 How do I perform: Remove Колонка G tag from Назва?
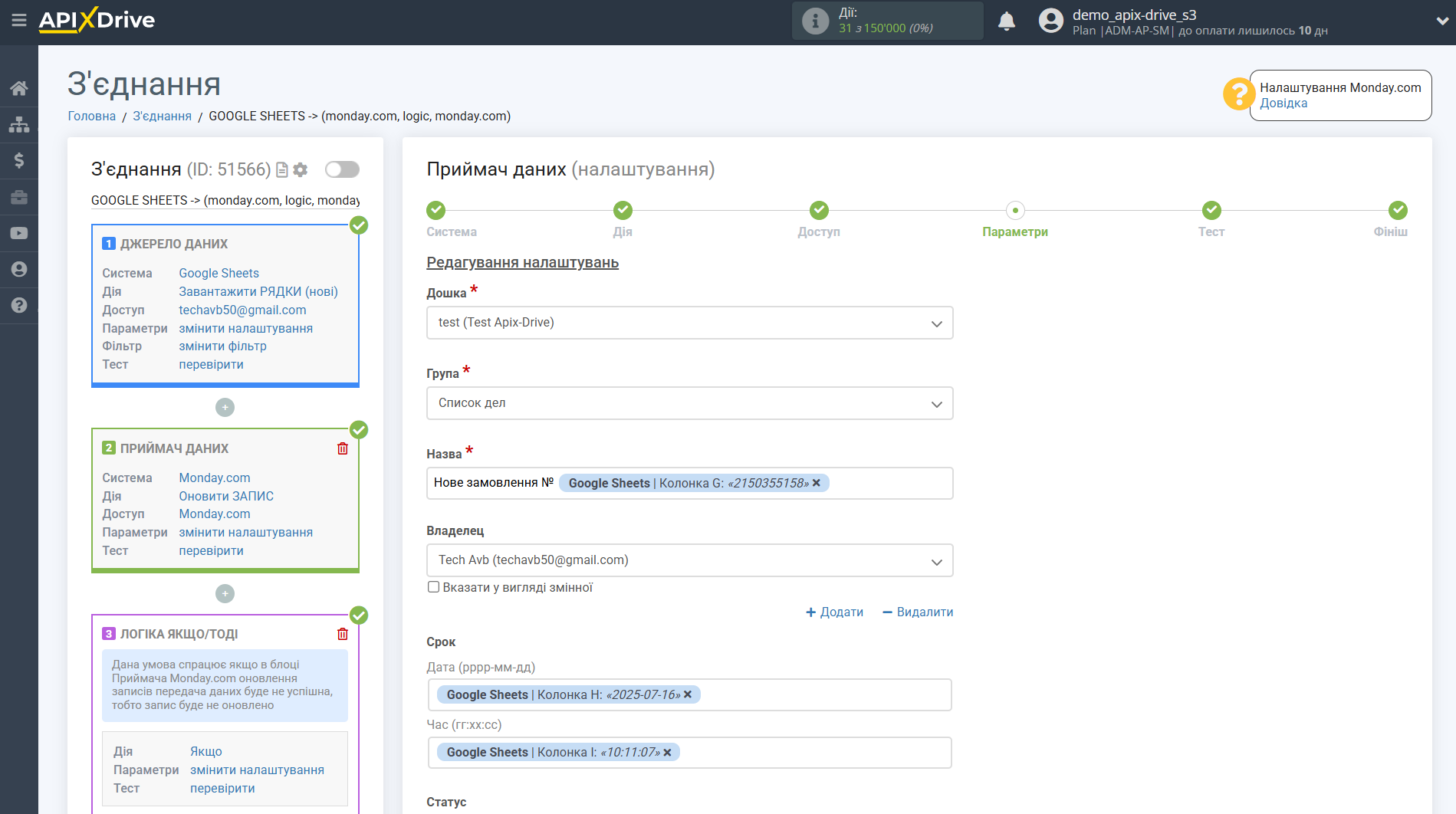coord(817,483)
